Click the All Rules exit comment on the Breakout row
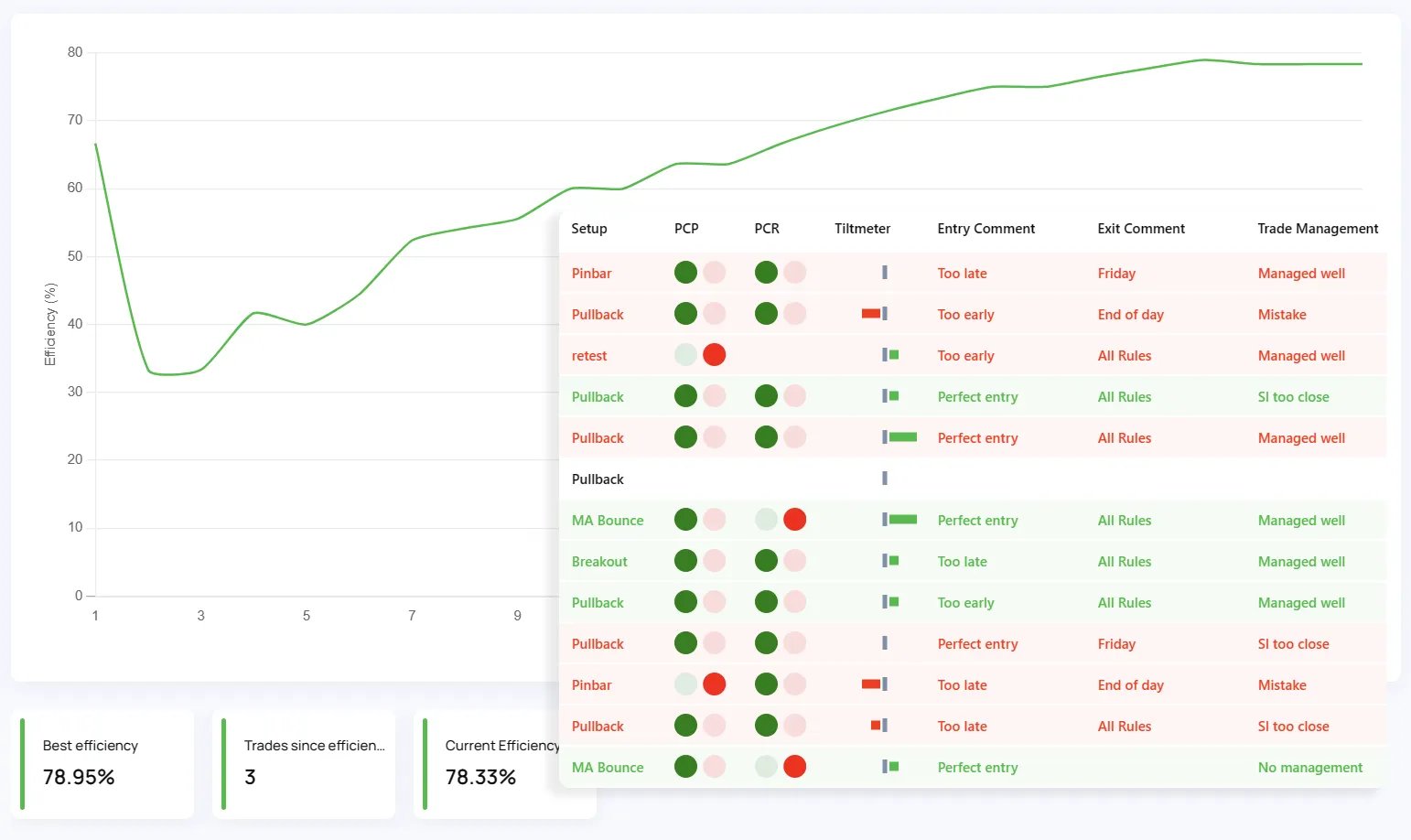The height and width of the screenshot is (840, 1411). (x=1125, y=561)
